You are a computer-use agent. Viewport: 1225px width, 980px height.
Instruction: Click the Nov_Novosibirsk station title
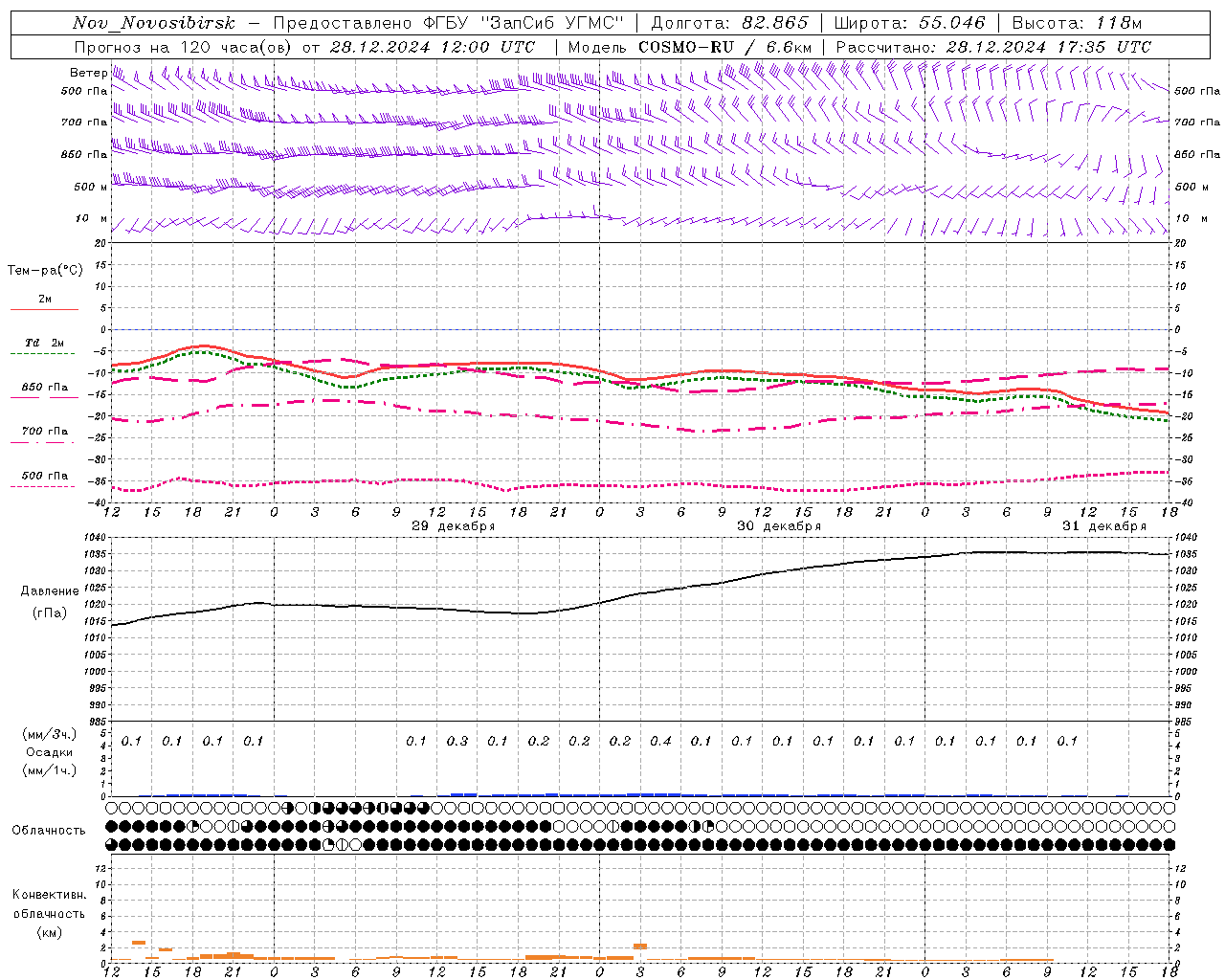click(153, 23)
